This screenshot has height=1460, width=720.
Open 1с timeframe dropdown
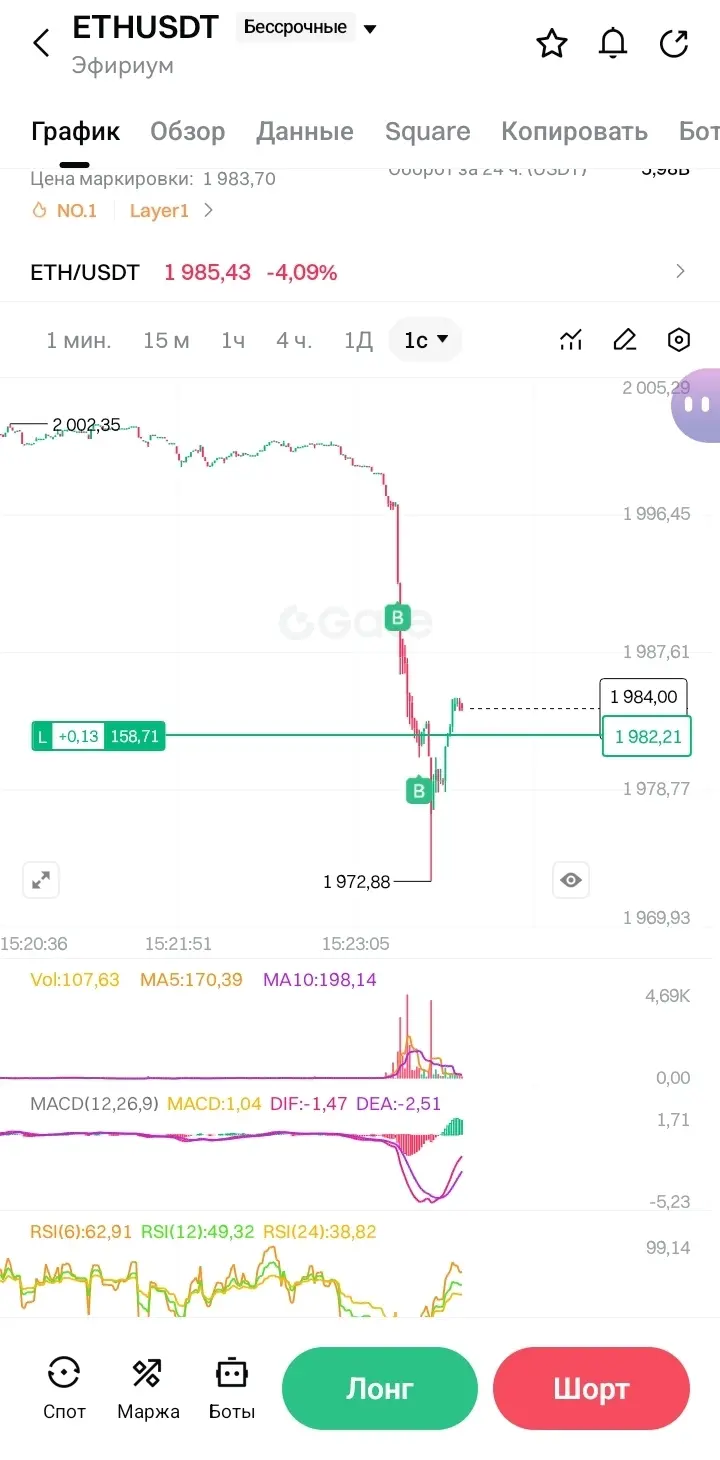pos(426,340)
